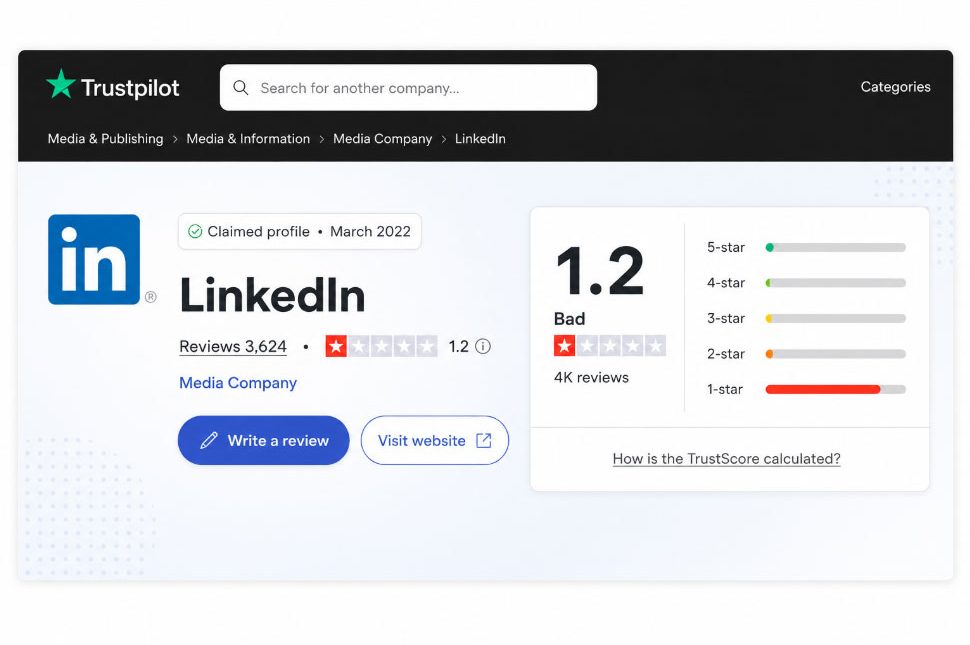
Task: Go to Media & Publishing breadcrumb
Action: point(106,139)
